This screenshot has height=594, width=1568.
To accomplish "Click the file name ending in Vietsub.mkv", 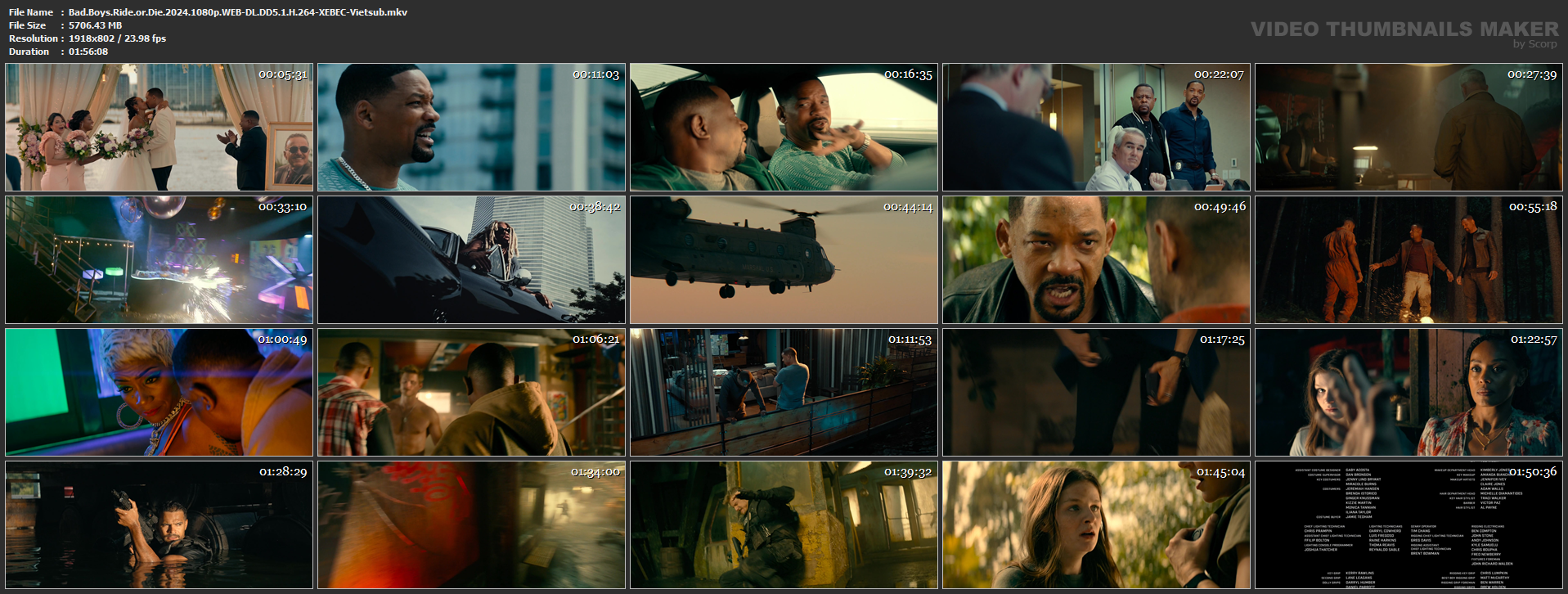I will tap(238, 12).
